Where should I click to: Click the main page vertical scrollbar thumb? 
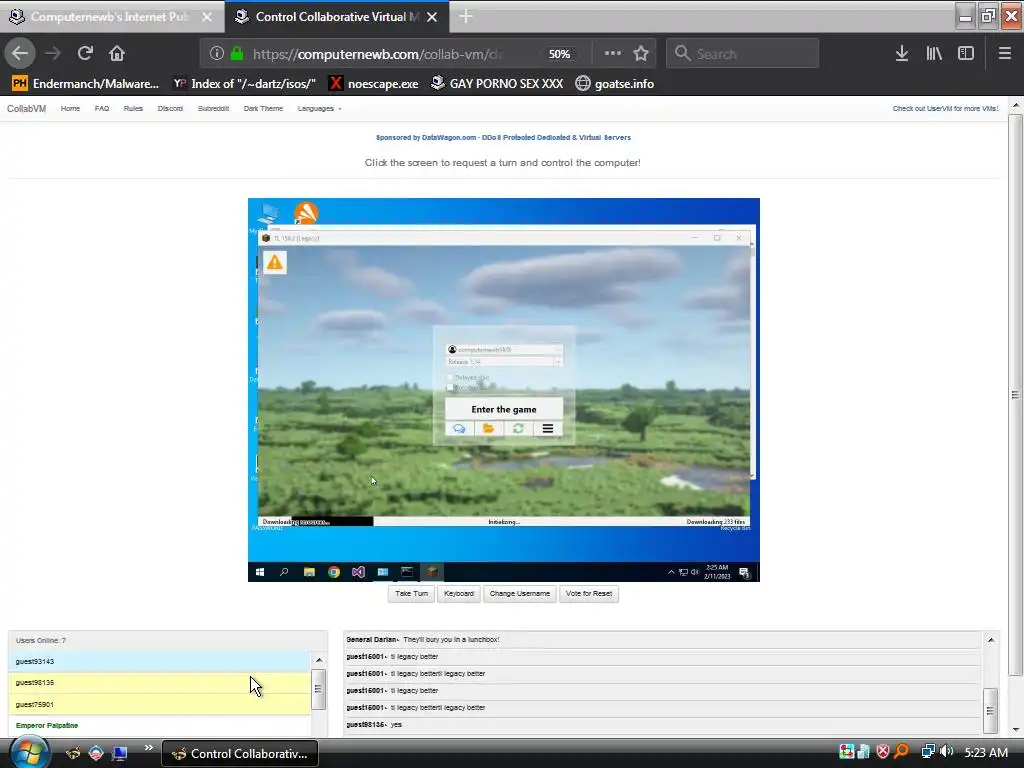coord(1015,394)
